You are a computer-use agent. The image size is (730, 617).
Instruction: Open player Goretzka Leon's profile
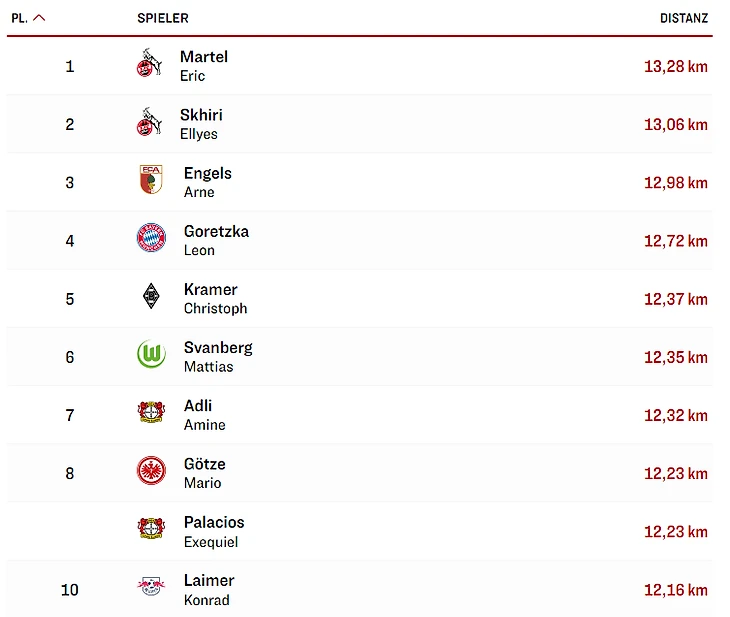pos(216,240)
